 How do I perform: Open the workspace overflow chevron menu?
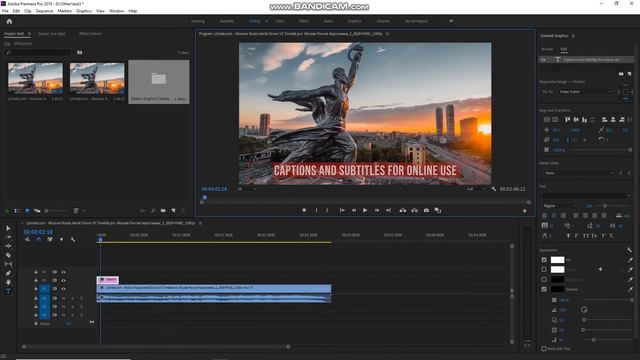(451, 21)
